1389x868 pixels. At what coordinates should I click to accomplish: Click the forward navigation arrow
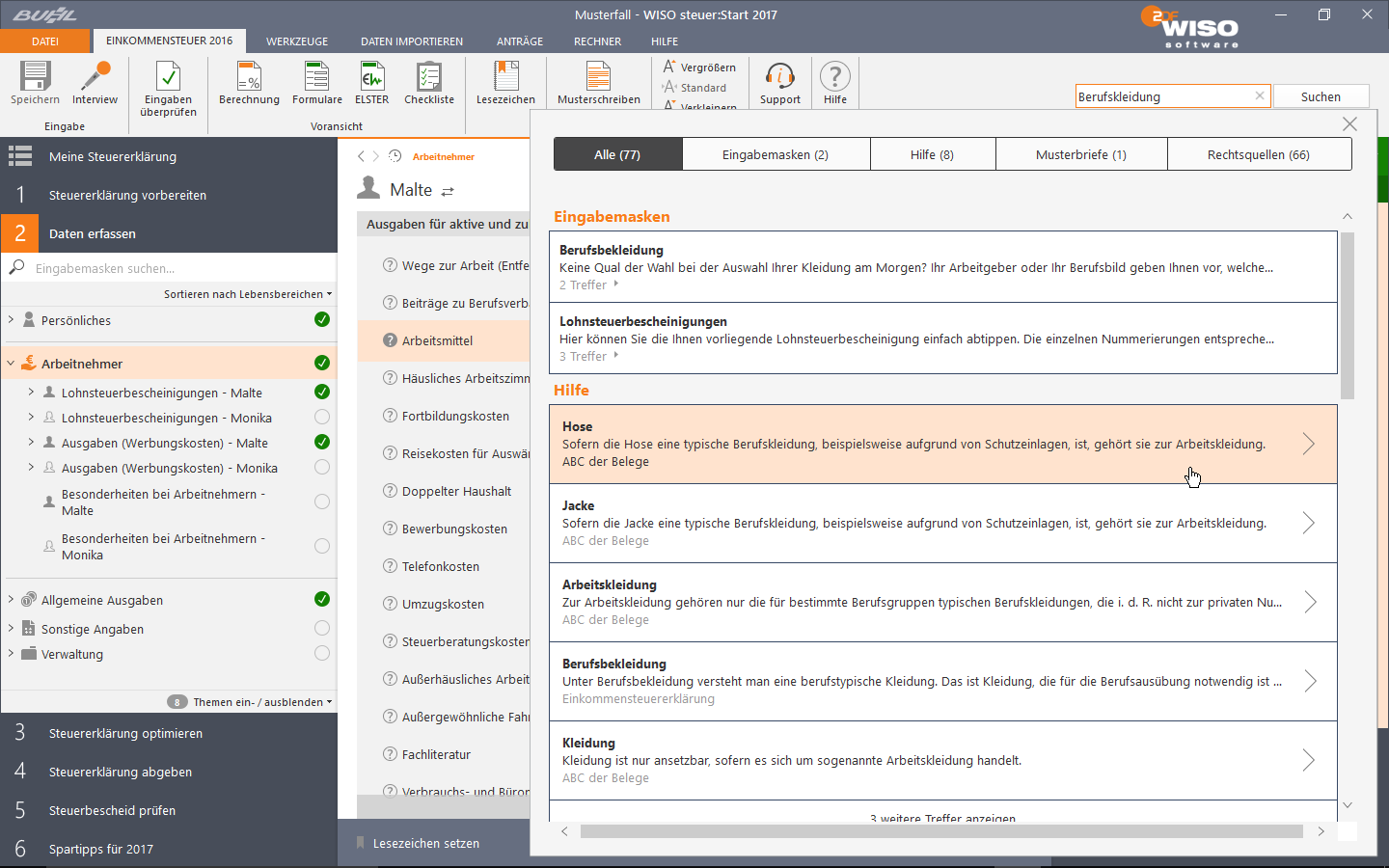pyautogui.click(x=376, y=156)
